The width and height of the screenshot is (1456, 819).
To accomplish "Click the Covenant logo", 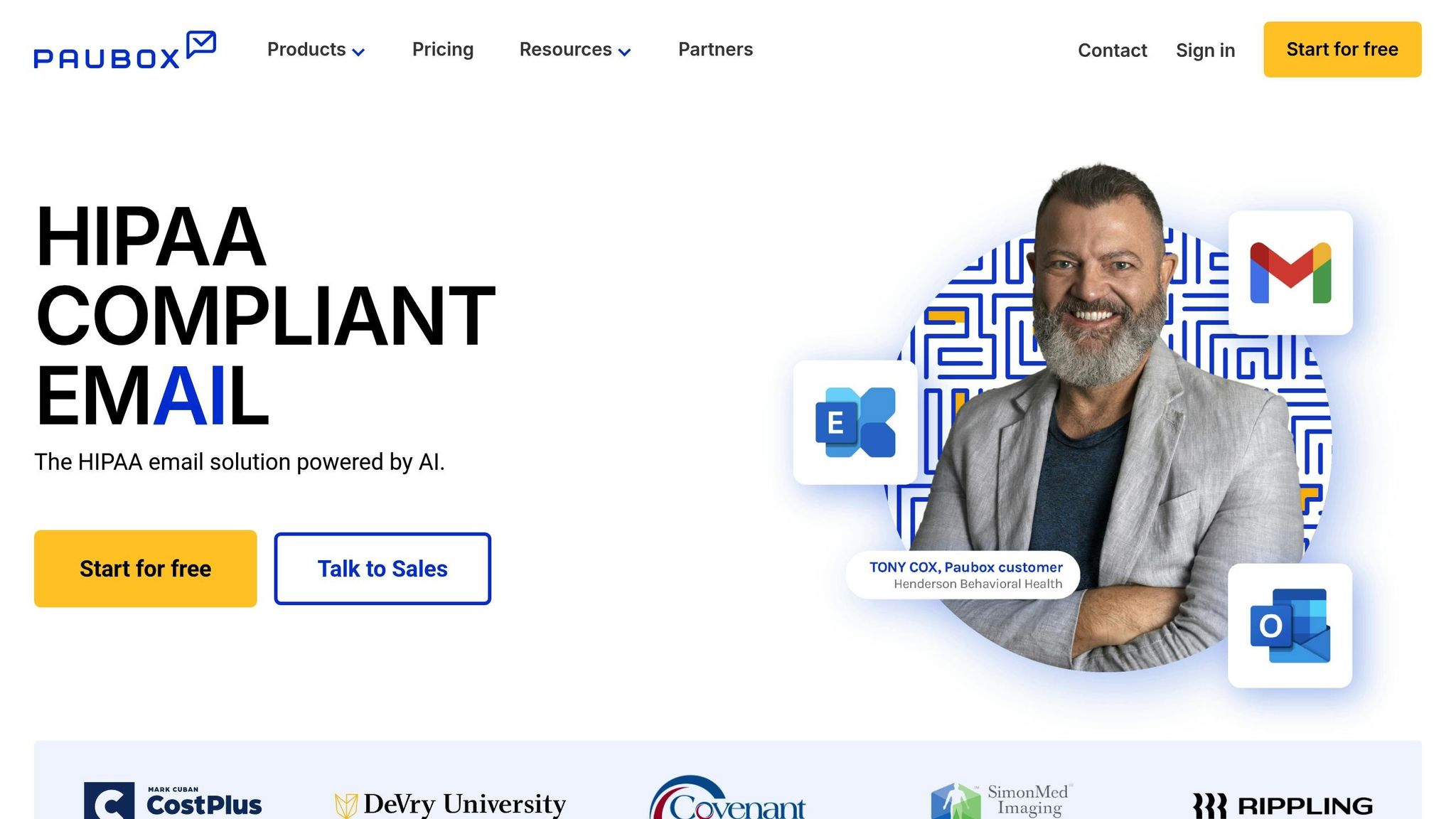I will pyautogui.click(x=727, y=798).
